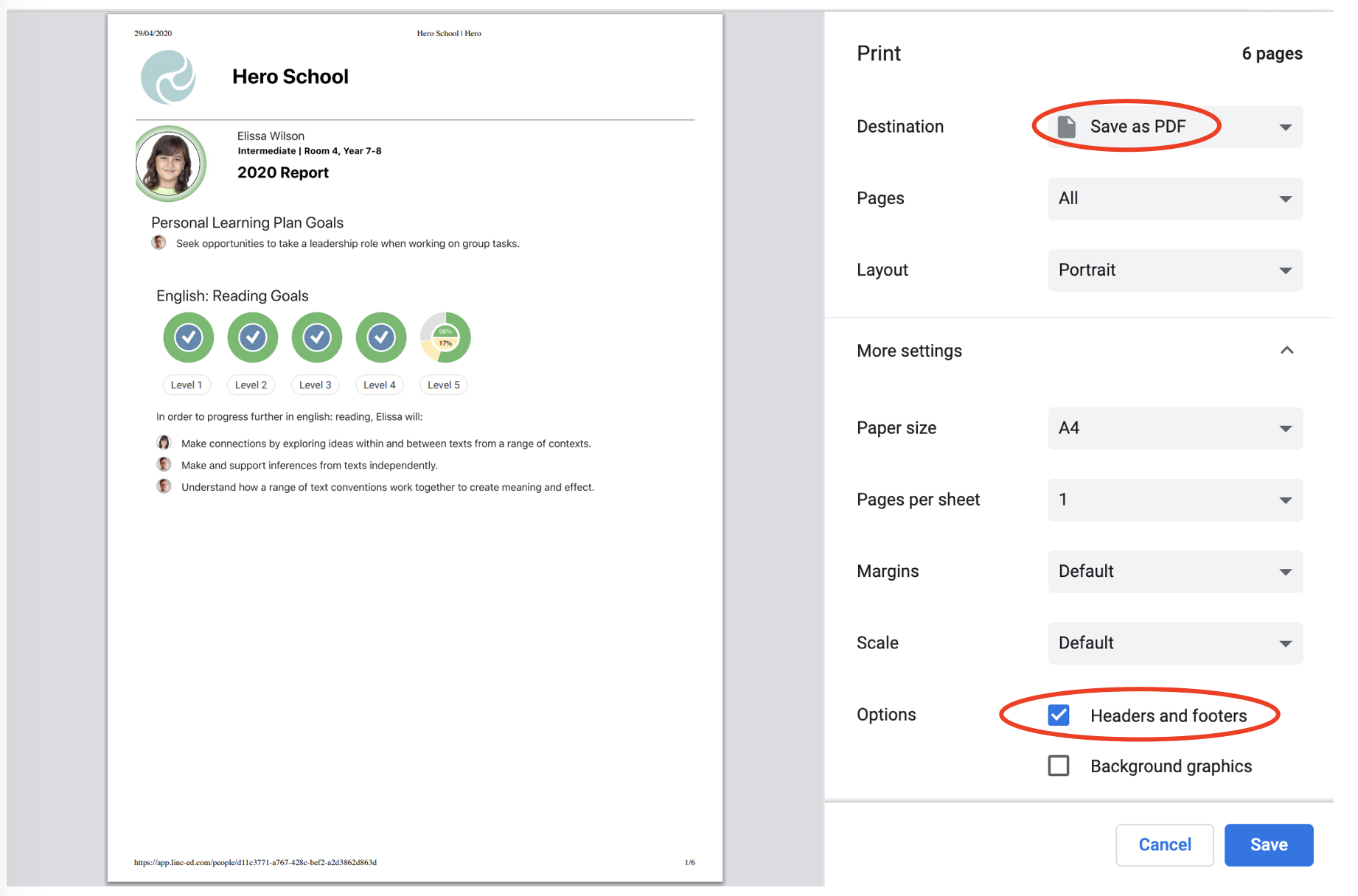The height and width of the screenshot is (896, 1358).
Task: Enable the Background graphics checkbox
Action: point(1059,766)
